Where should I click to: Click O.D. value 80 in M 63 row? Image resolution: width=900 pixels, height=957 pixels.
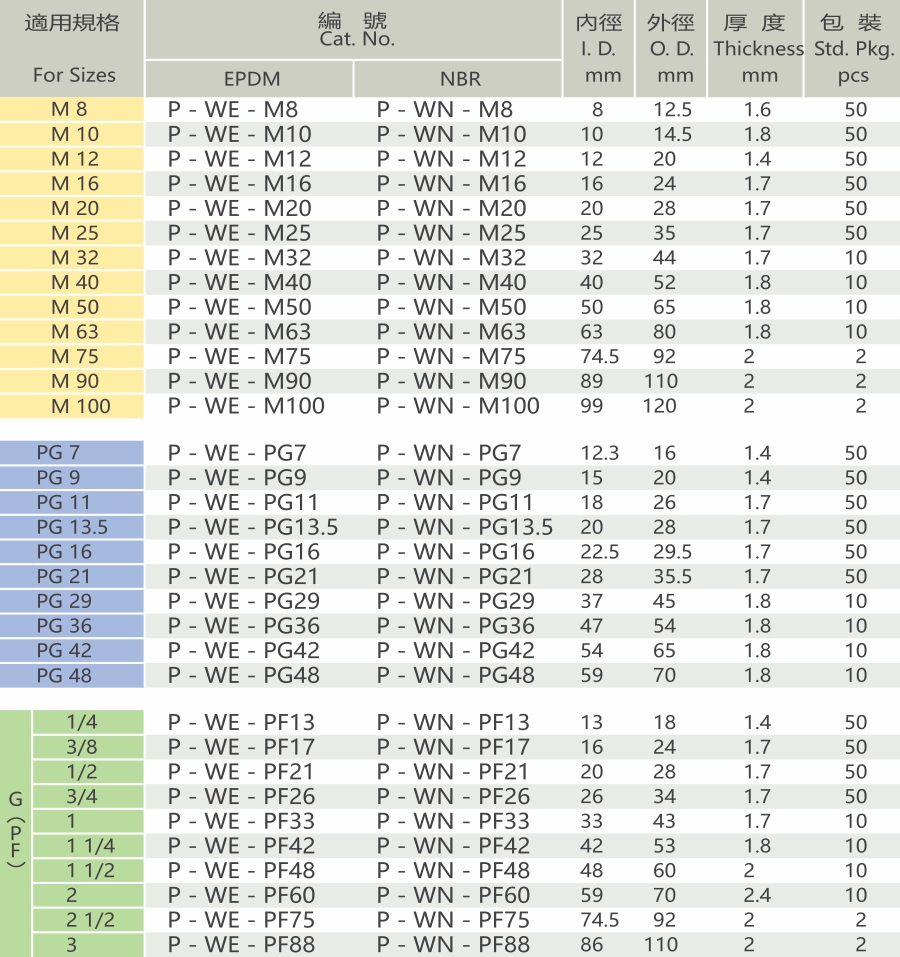(x=664, y=332)
